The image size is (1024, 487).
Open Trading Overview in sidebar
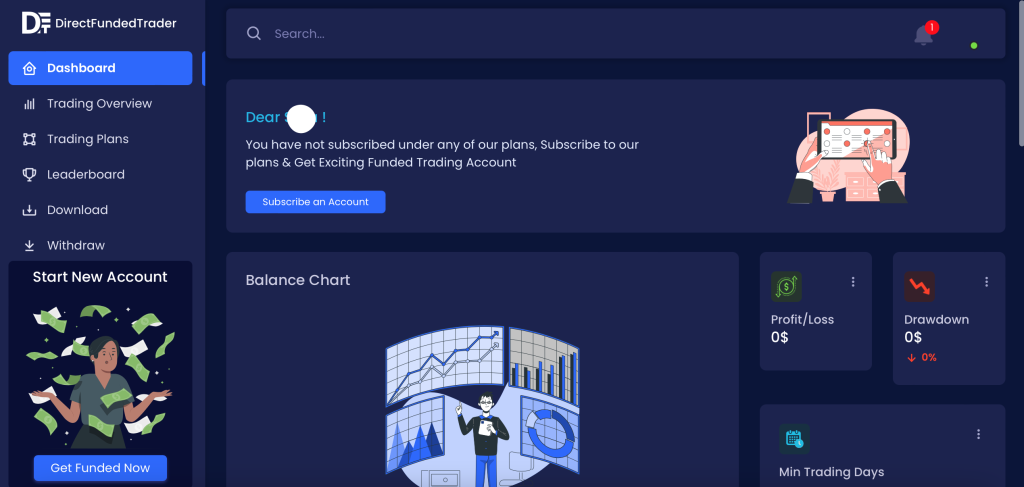(x=101, y=104)
